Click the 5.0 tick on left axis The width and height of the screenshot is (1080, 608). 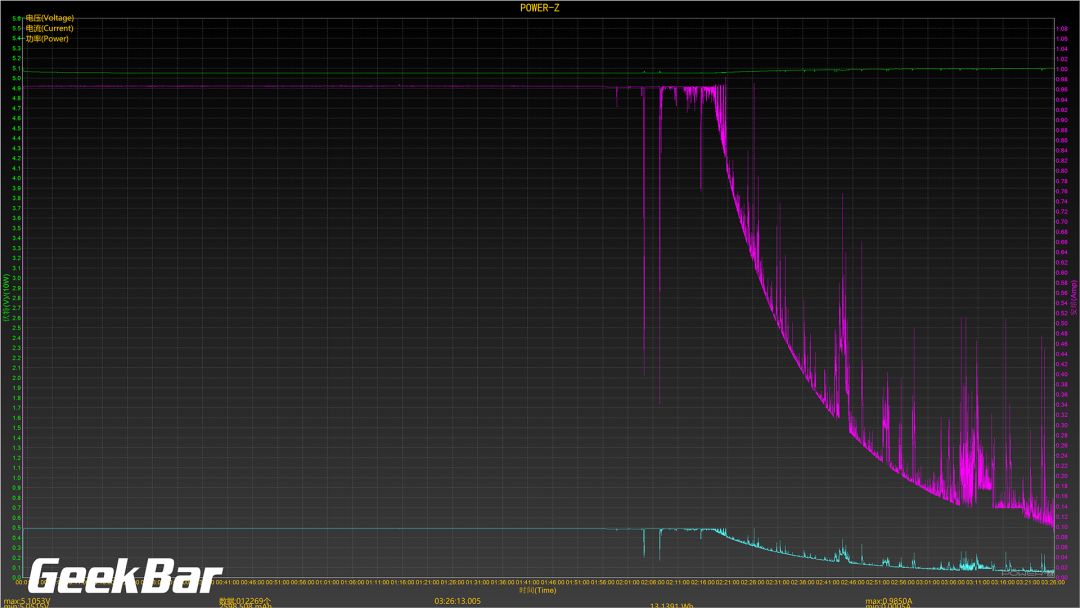[x=16, y=78]
